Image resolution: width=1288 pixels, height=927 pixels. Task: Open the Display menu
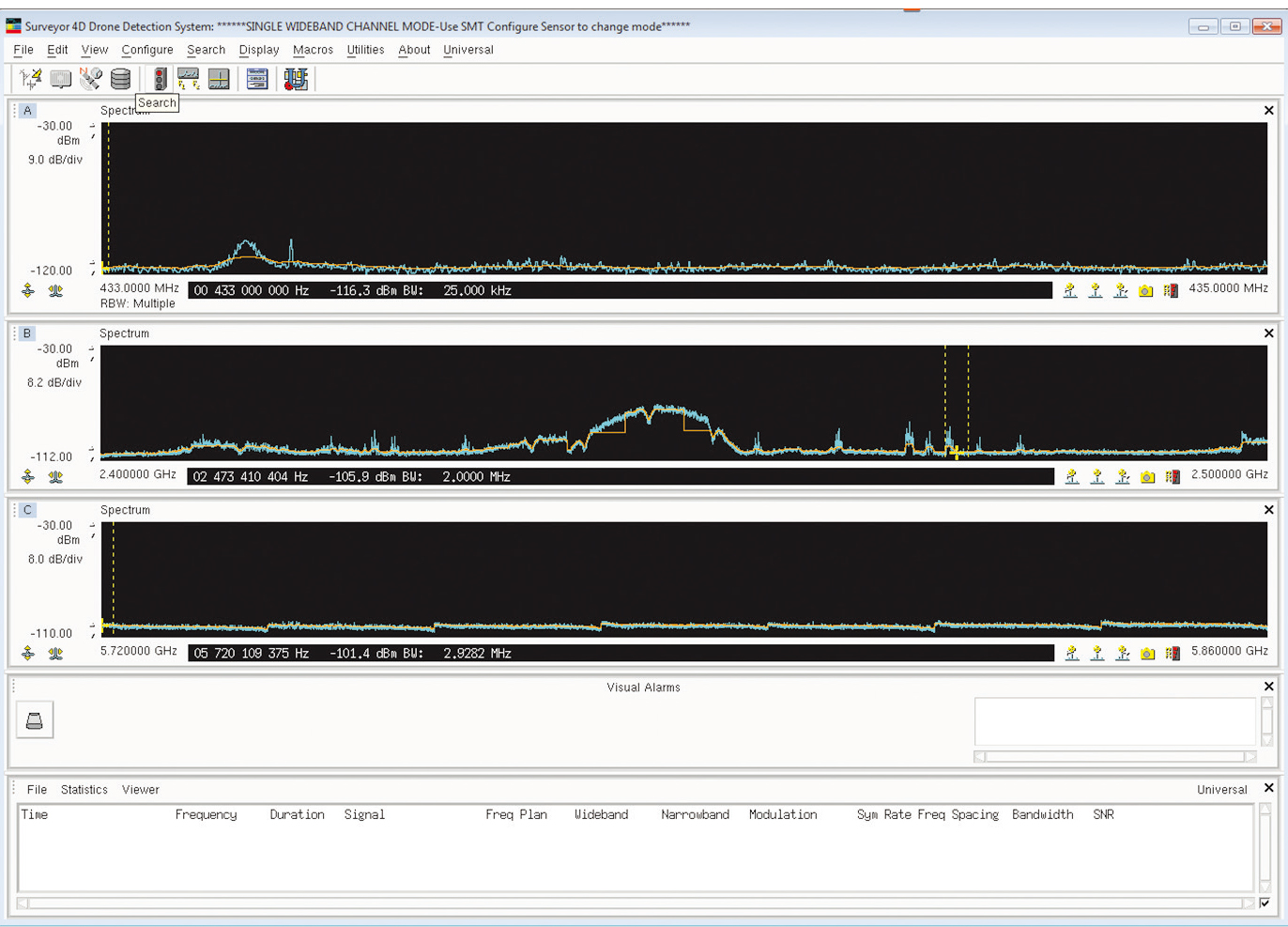[x=259, y=50]
